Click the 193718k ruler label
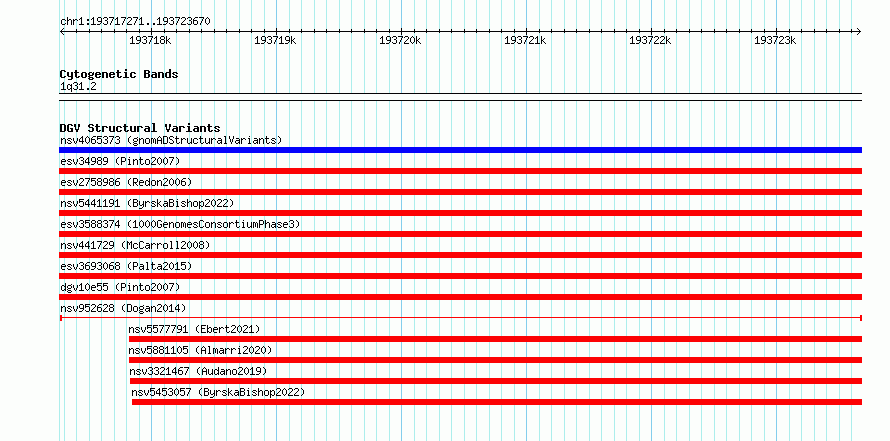 click(x=150, y=40)
